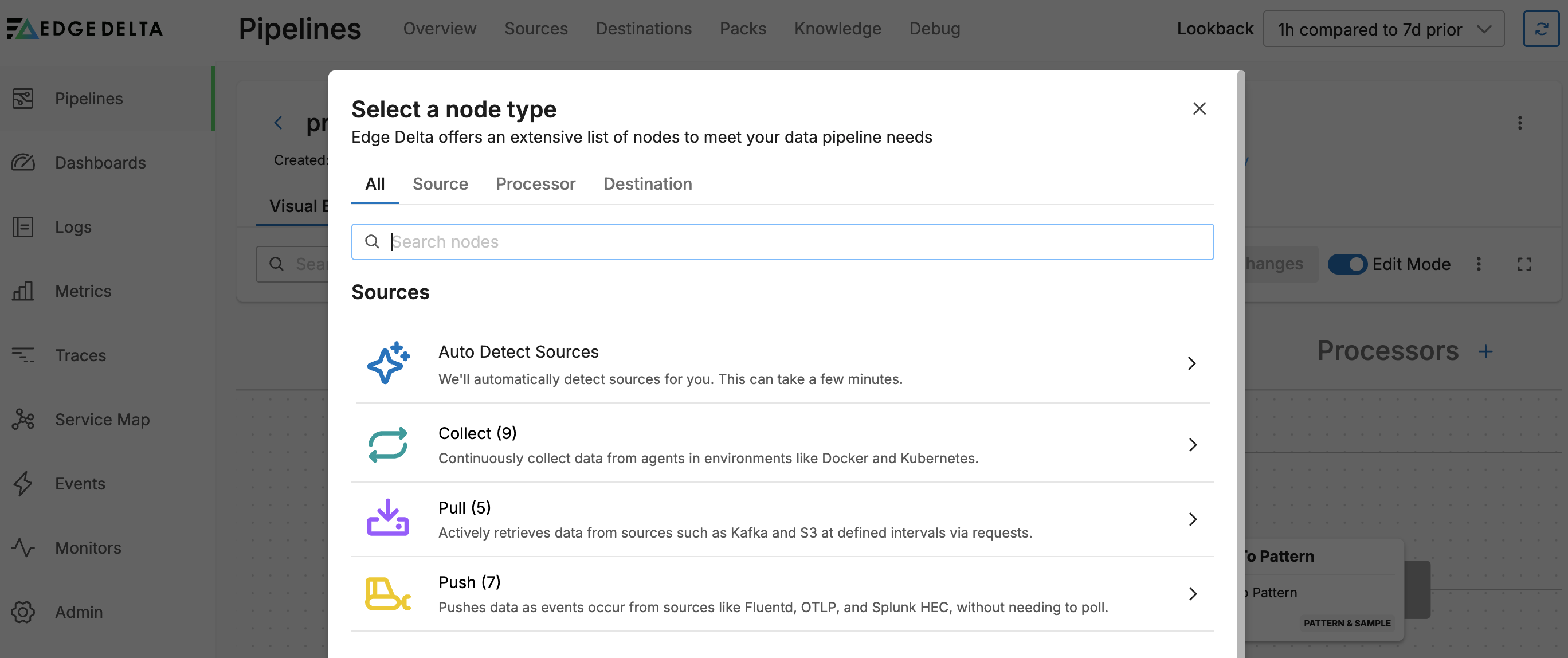Open the Logs view from the sidebar
This screenshot has width=1568, height=658.
[72, 226]
